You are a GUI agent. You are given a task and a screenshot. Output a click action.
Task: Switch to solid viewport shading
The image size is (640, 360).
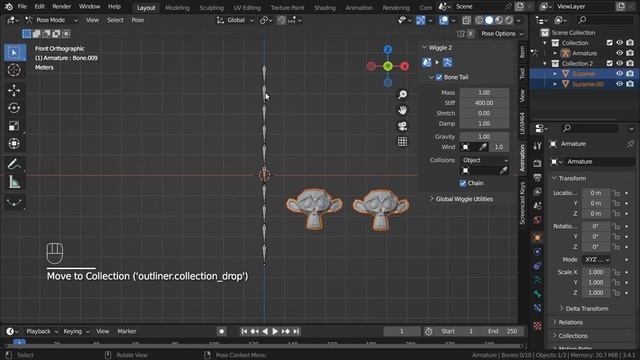489,20
